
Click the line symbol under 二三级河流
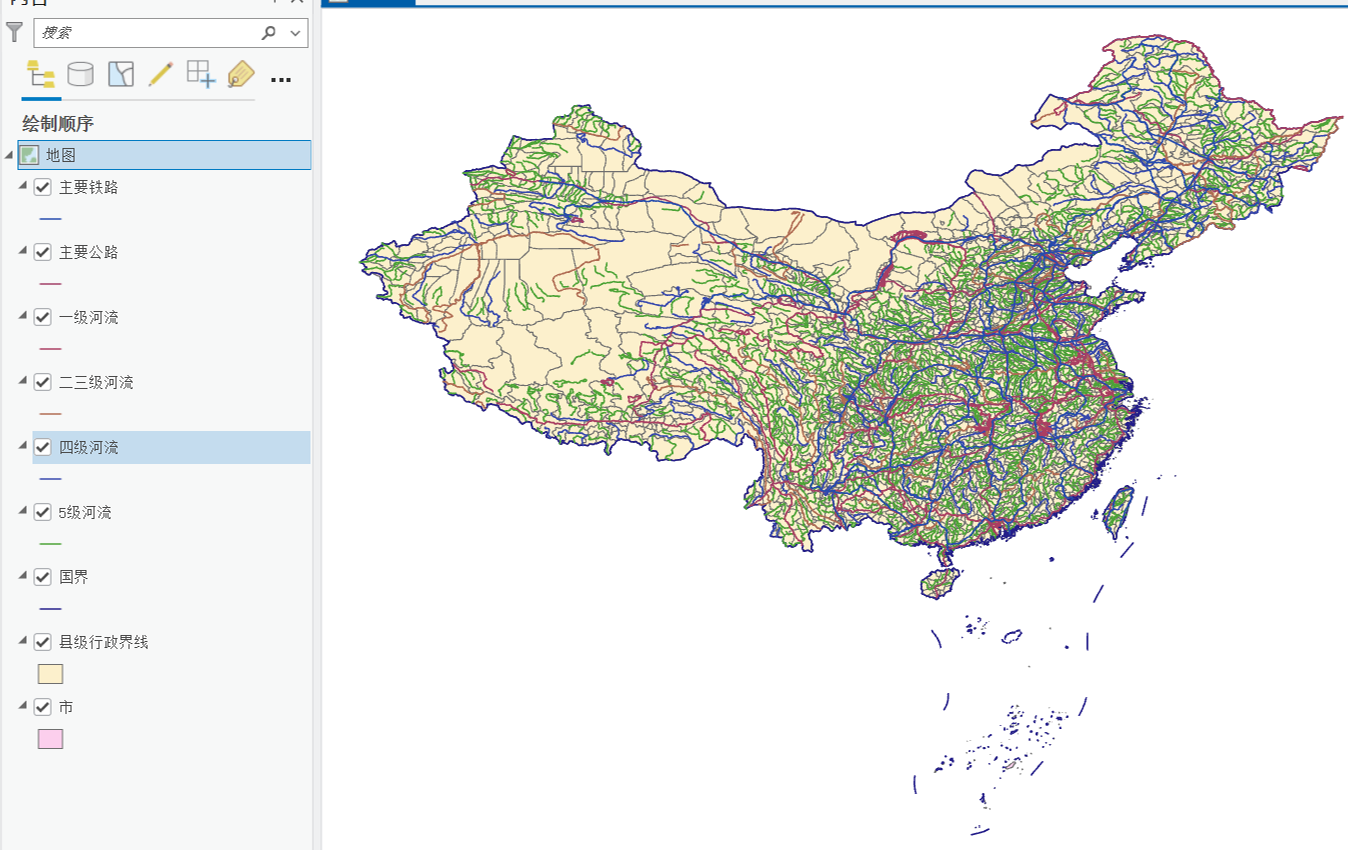[50, 414]
